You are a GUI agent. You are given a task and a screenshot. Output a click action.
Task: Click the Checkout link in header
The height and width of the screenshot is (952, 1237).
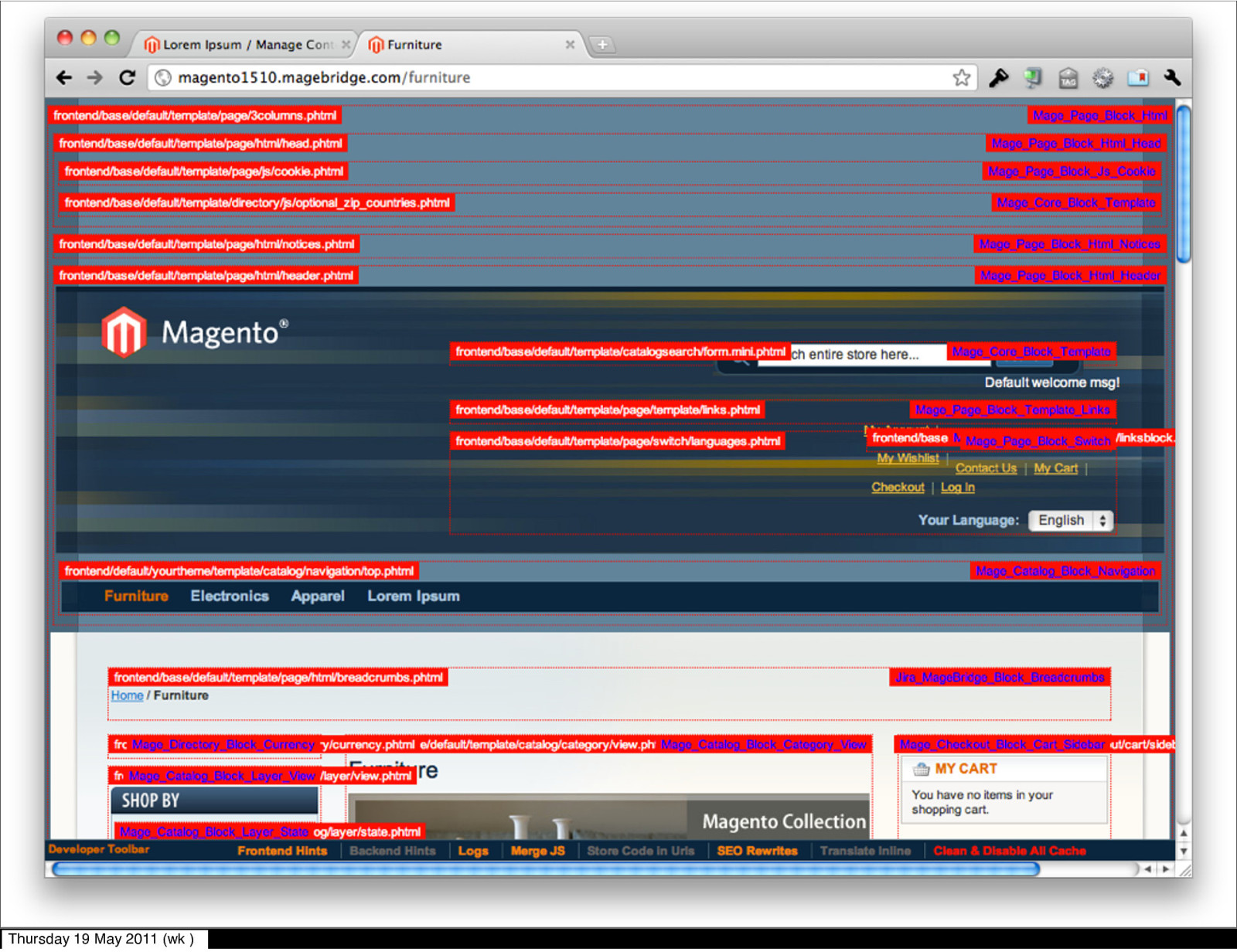(898, 487)
